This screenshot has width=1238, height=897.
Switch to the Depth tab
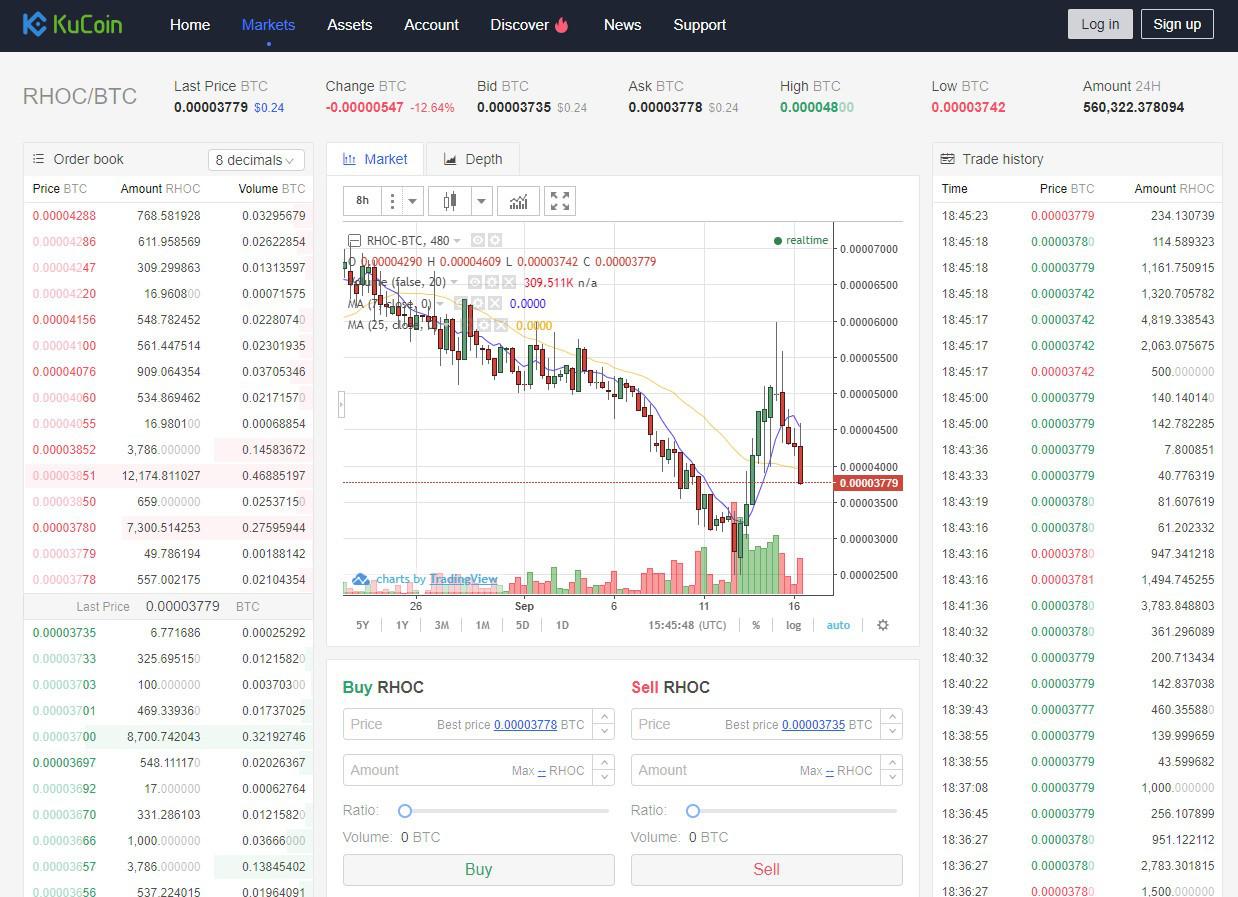tap(472, 159)
